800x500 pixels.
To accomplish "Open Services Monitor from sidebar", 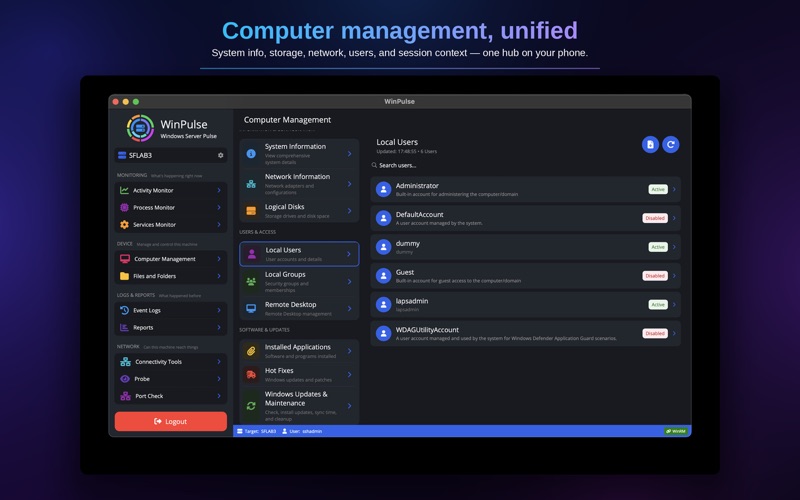I will pyautogui.click(x=171, y=224).
